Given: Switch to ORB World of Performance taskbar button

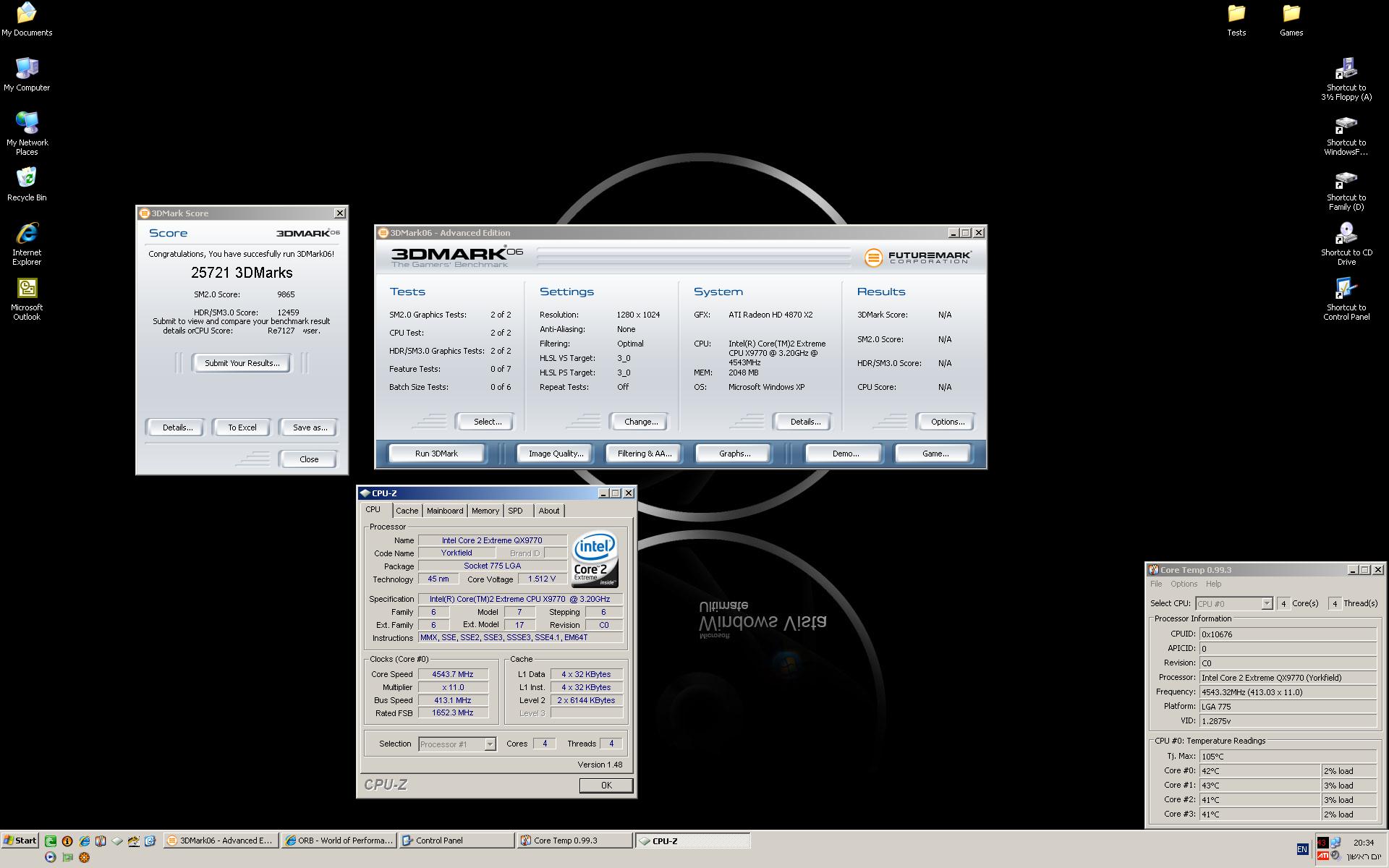Looking at the screenshot, I should point(339,841).
